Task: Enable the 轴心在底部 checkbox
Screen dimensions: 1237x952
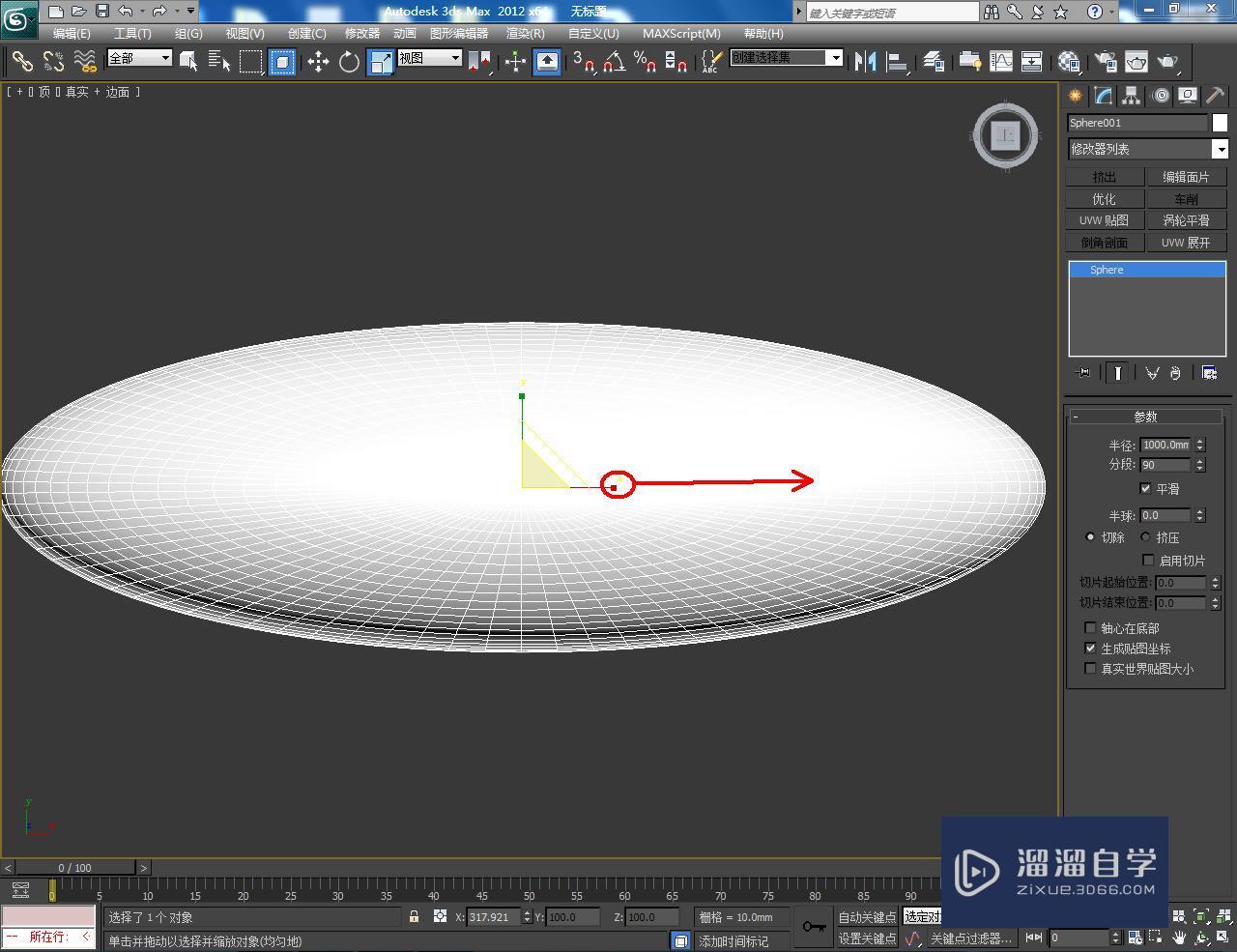Action: 1090,627
